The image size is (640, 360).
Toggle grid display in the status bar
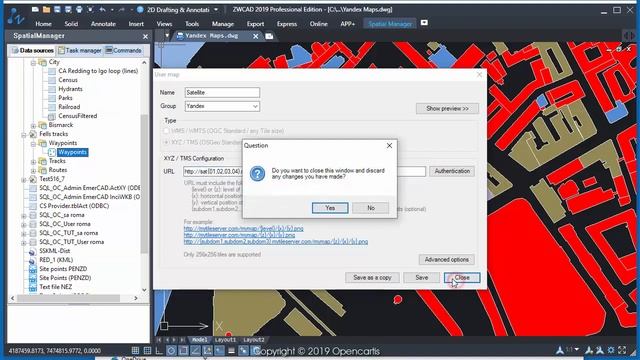(x=147, y=350)
